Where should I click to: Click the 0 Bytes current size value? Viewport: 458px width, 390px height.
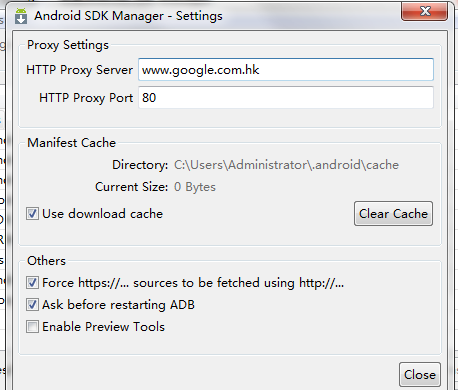point(195,187)
